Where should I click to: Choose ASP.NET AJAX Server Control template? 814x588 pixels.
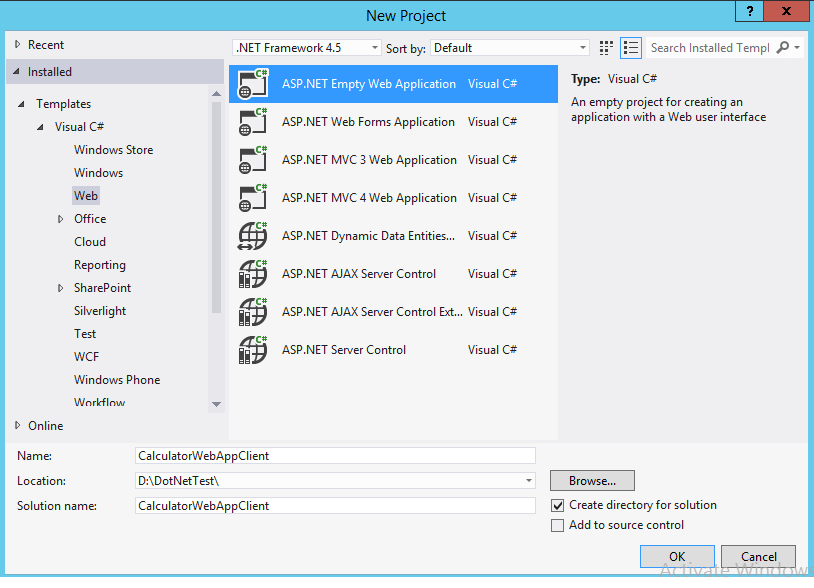coord(359,274)
